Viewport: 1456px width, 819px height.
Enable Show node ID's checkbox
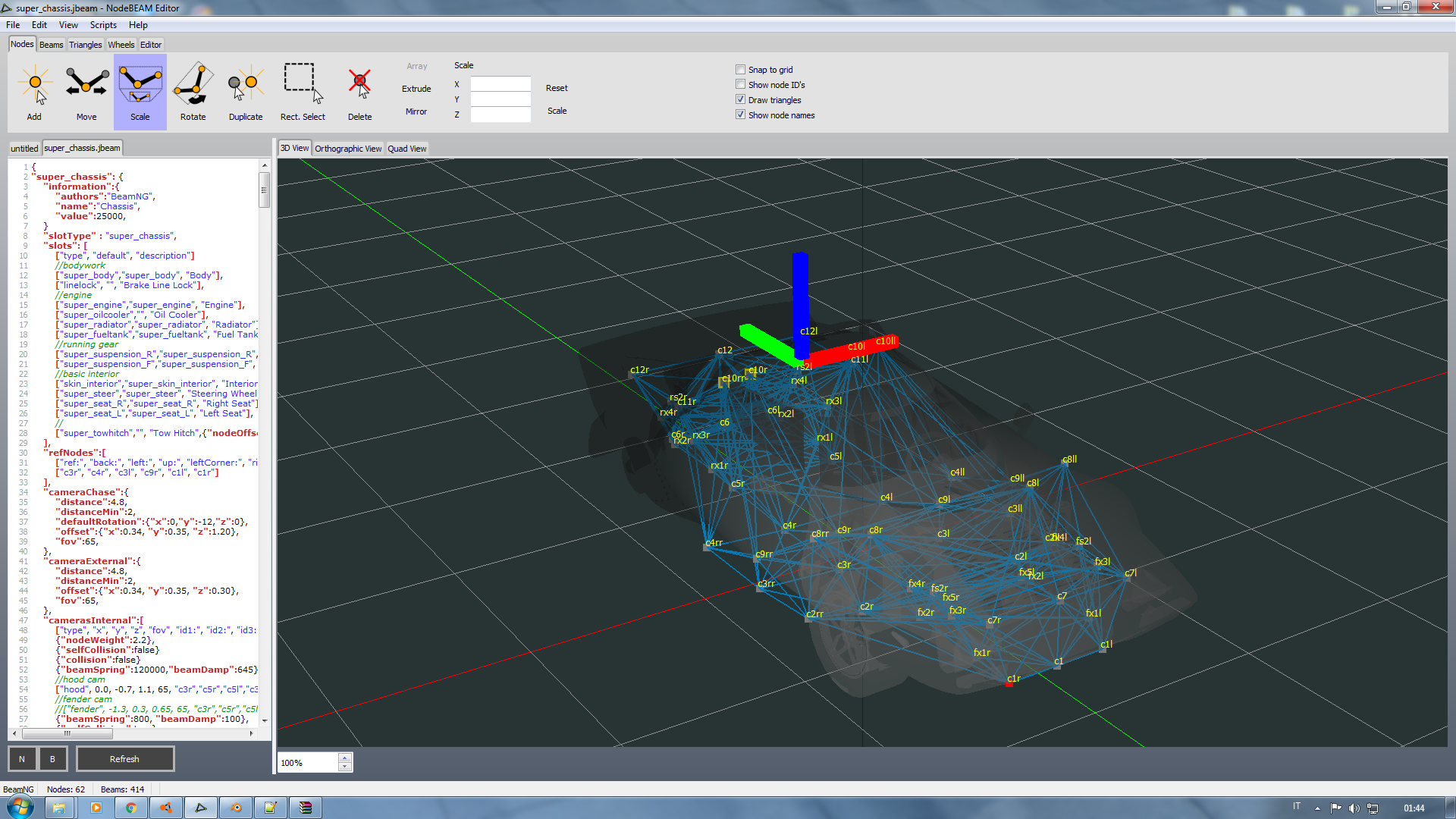coord(740,85)
